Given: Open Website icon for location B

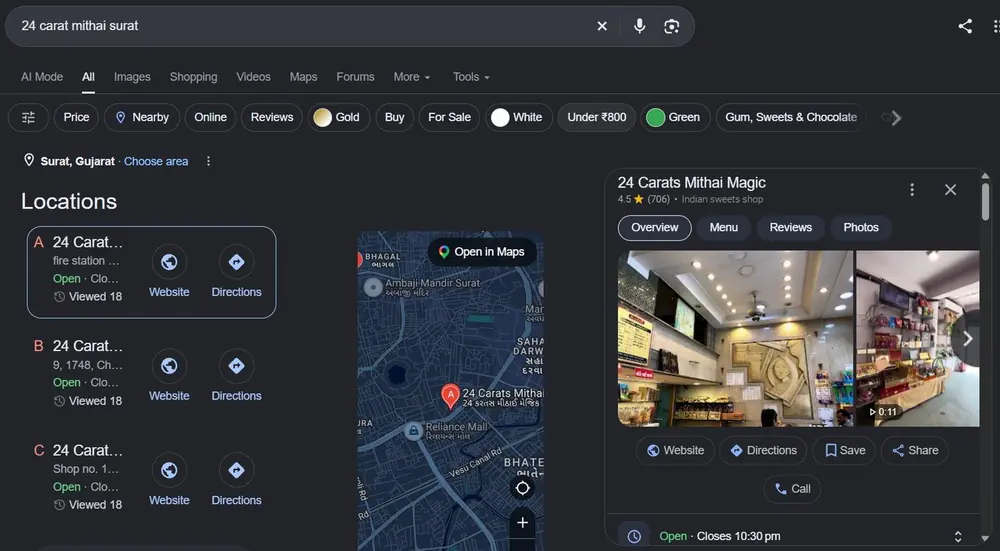Looking at the screenshot, I should coord(169,366).
